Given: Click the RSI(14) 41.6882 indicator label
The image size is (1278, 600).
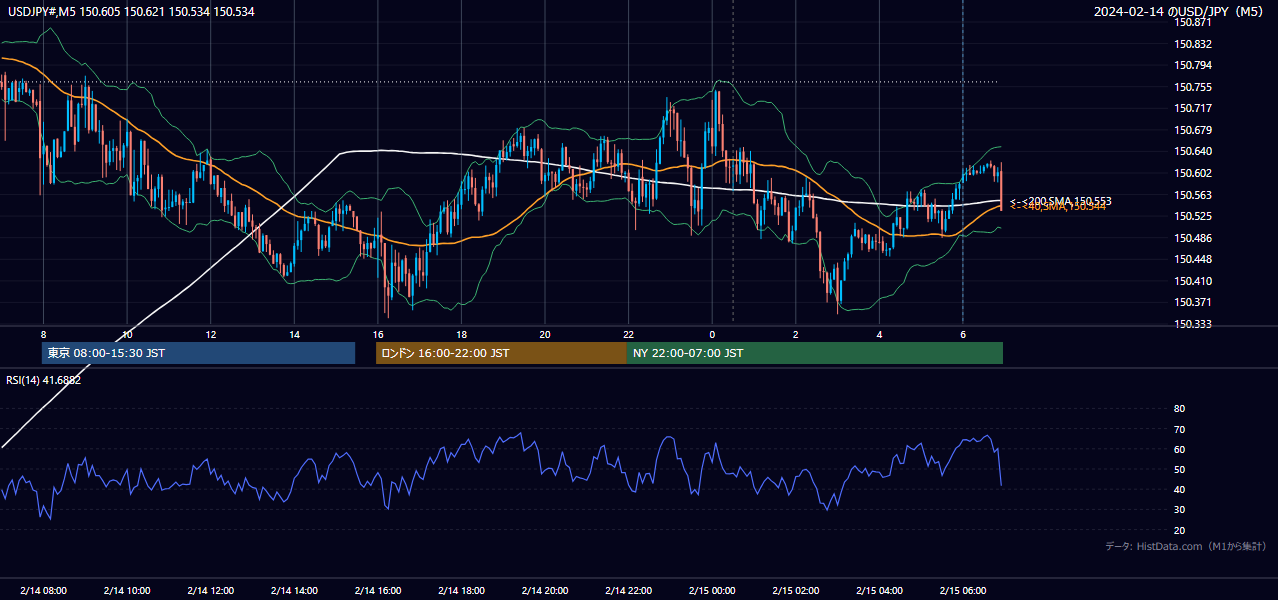Looking at the screenshot, I should [x=44, y=380].
